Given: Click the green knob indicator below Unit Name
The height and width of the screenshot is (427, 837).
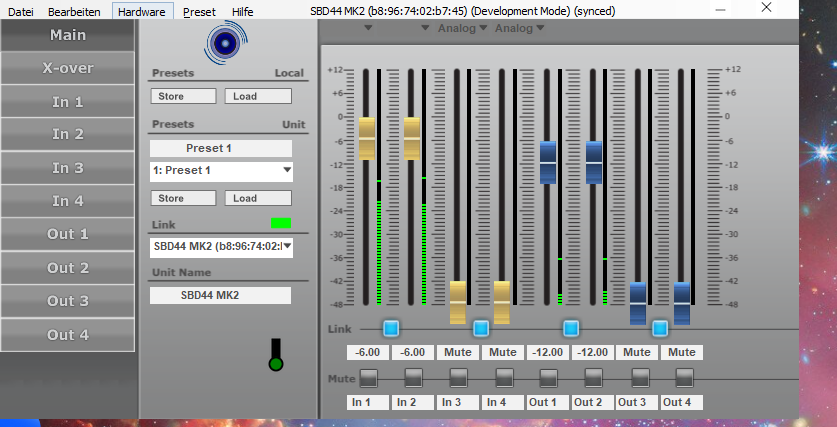Looking at the screenshot, I should click(x=276, y=363).
